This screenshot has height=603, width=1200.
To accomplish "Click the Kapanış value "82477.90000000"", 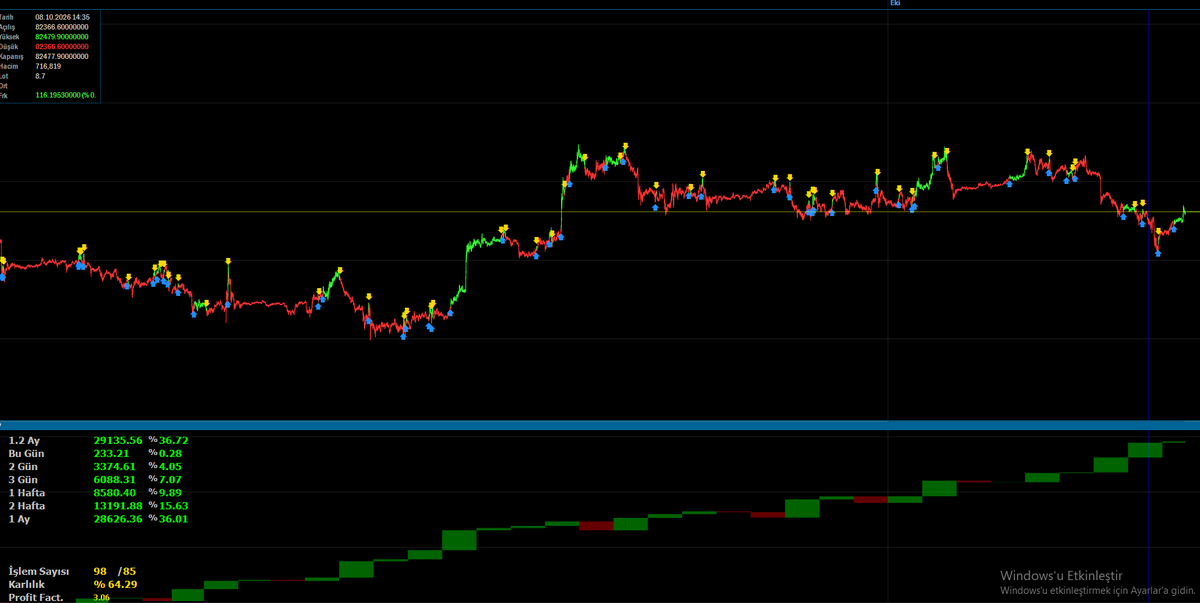I will [62, 57].
